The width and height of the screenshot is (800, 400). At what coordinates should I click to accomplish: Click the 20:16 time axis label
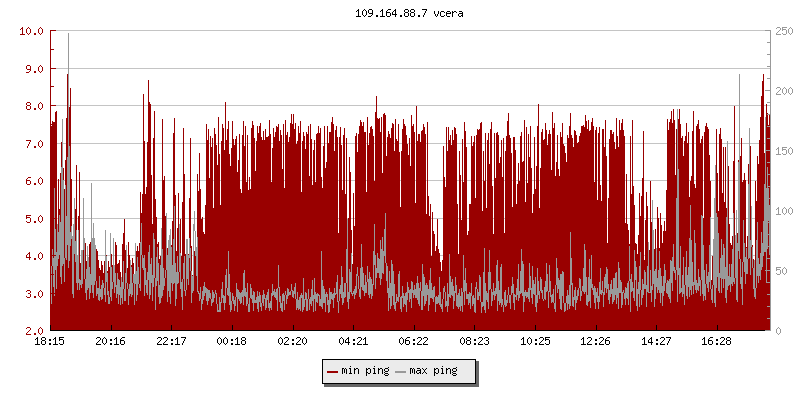tap(111, 341)
